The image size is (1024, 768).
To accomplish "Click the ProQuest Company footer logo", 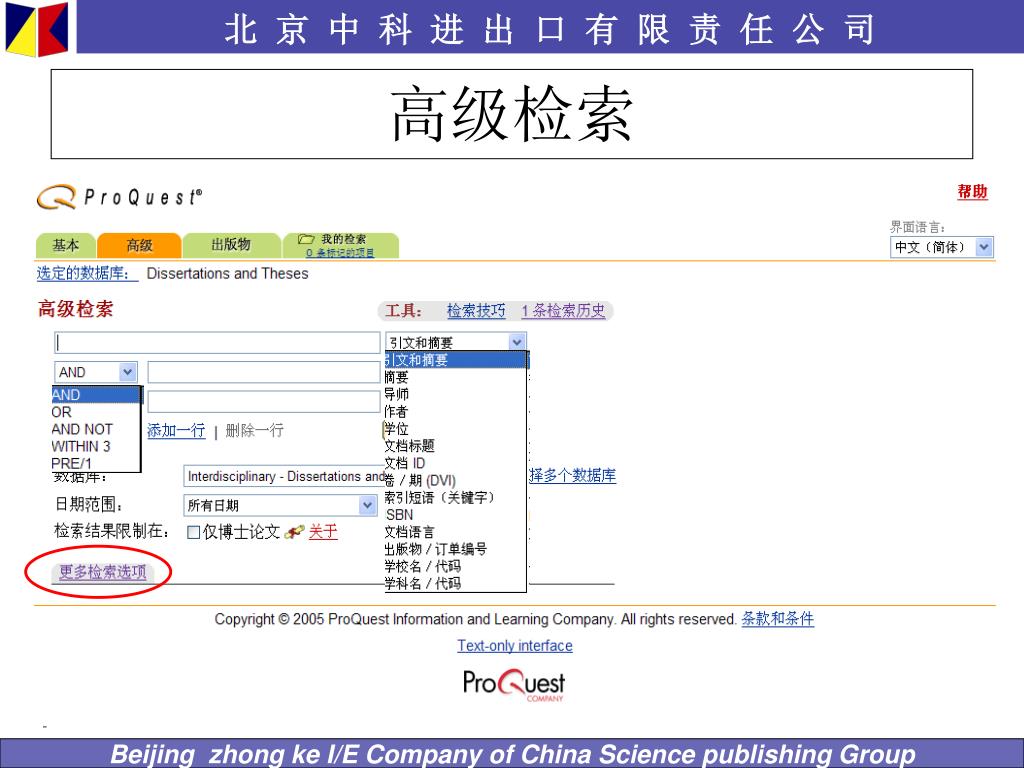I will (x=514, y=685).
